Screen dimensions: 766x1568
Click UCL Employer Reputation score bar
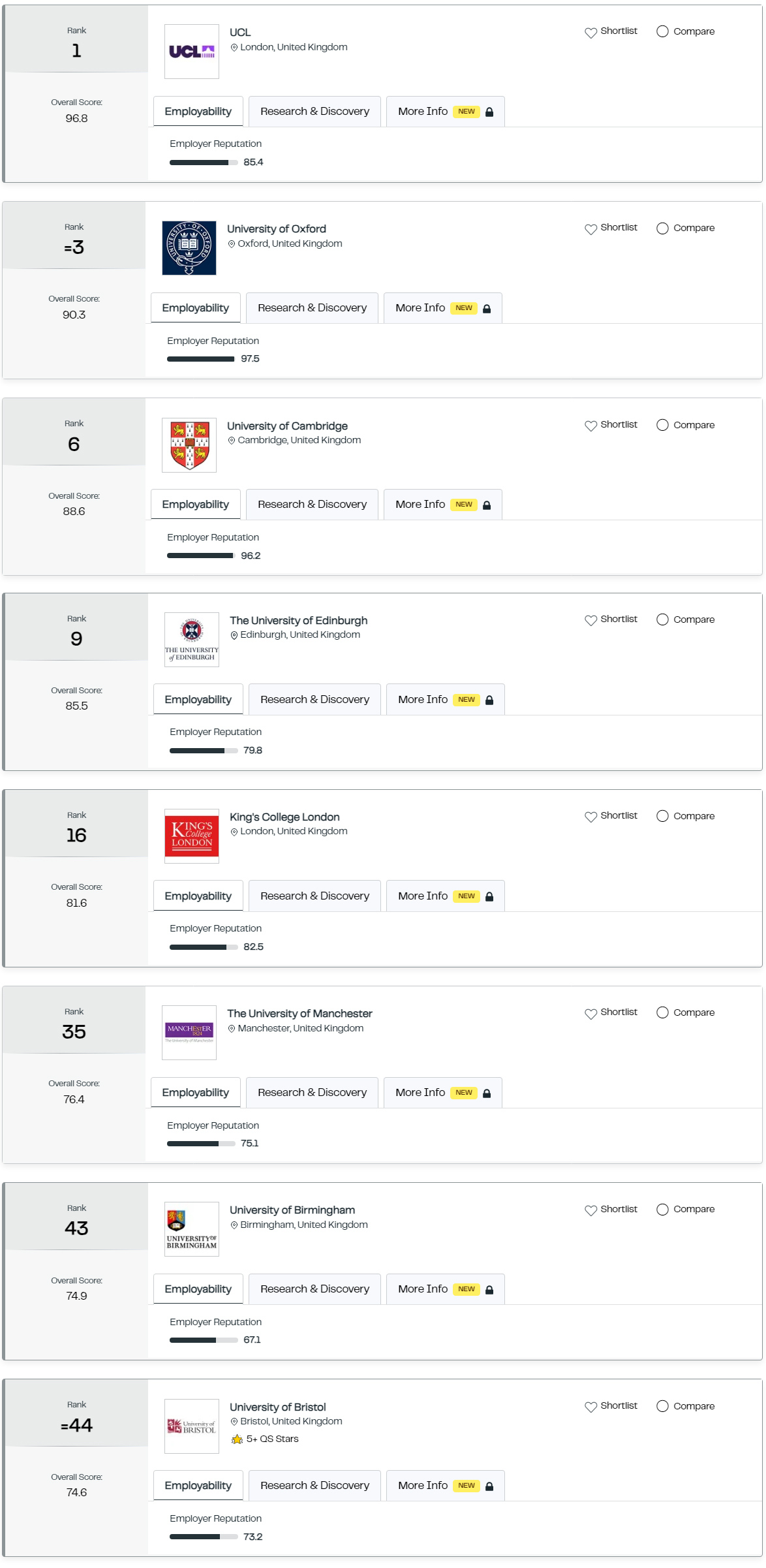[x=204, y=163]
